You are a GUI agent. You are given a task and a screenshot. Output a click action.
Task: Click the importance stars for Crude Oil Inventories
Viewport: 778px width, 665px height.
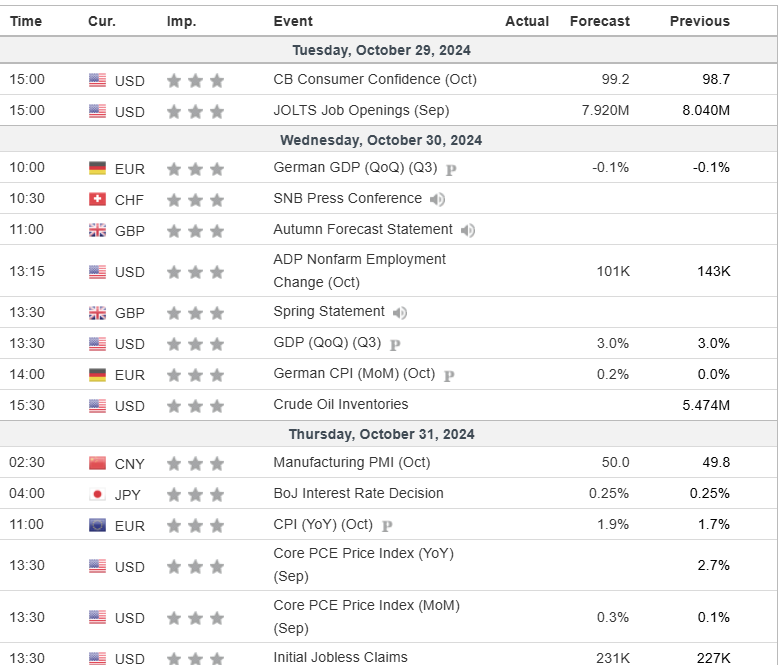point(195,406)
